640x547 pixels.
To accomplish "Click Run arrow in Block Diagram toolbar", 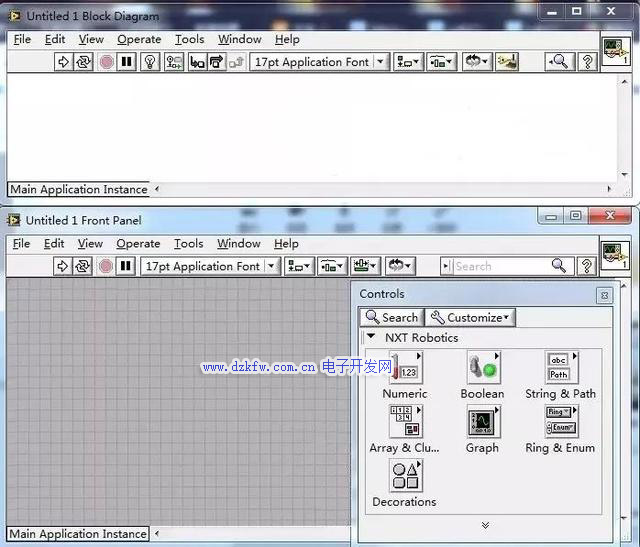I will tap(63, 62).
